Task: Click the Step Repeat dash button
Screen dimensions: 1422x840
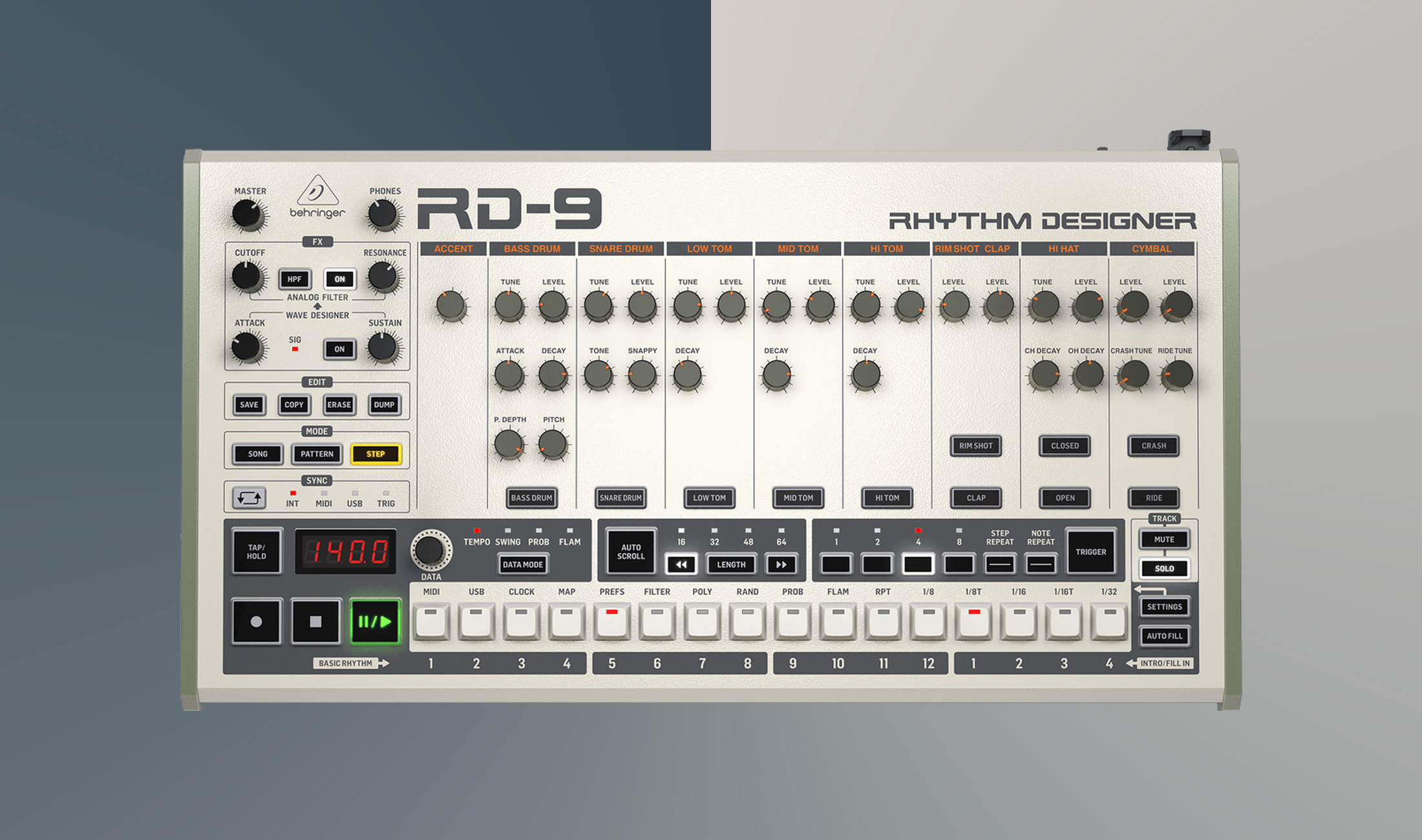Action: pyautogui.click(x=999, y=564)
